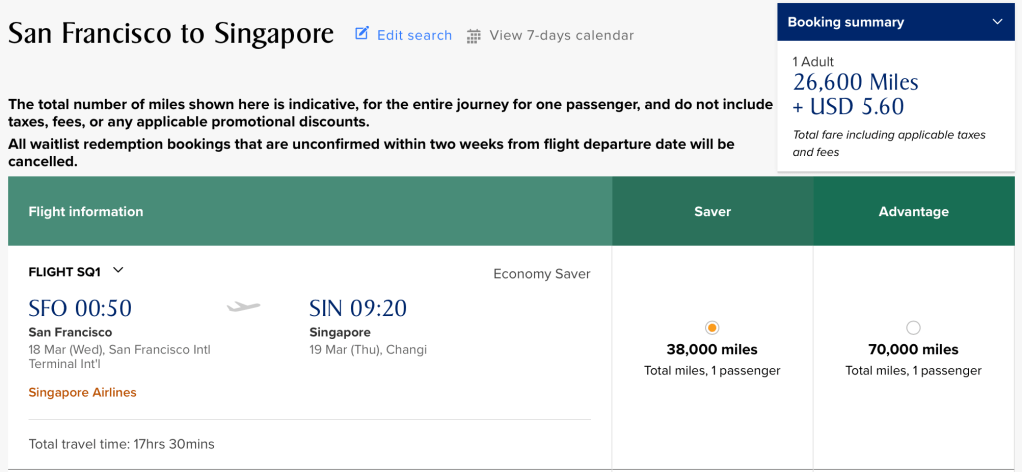
Task: Open the View 7-days calendar link
Action: coord(561,35)
